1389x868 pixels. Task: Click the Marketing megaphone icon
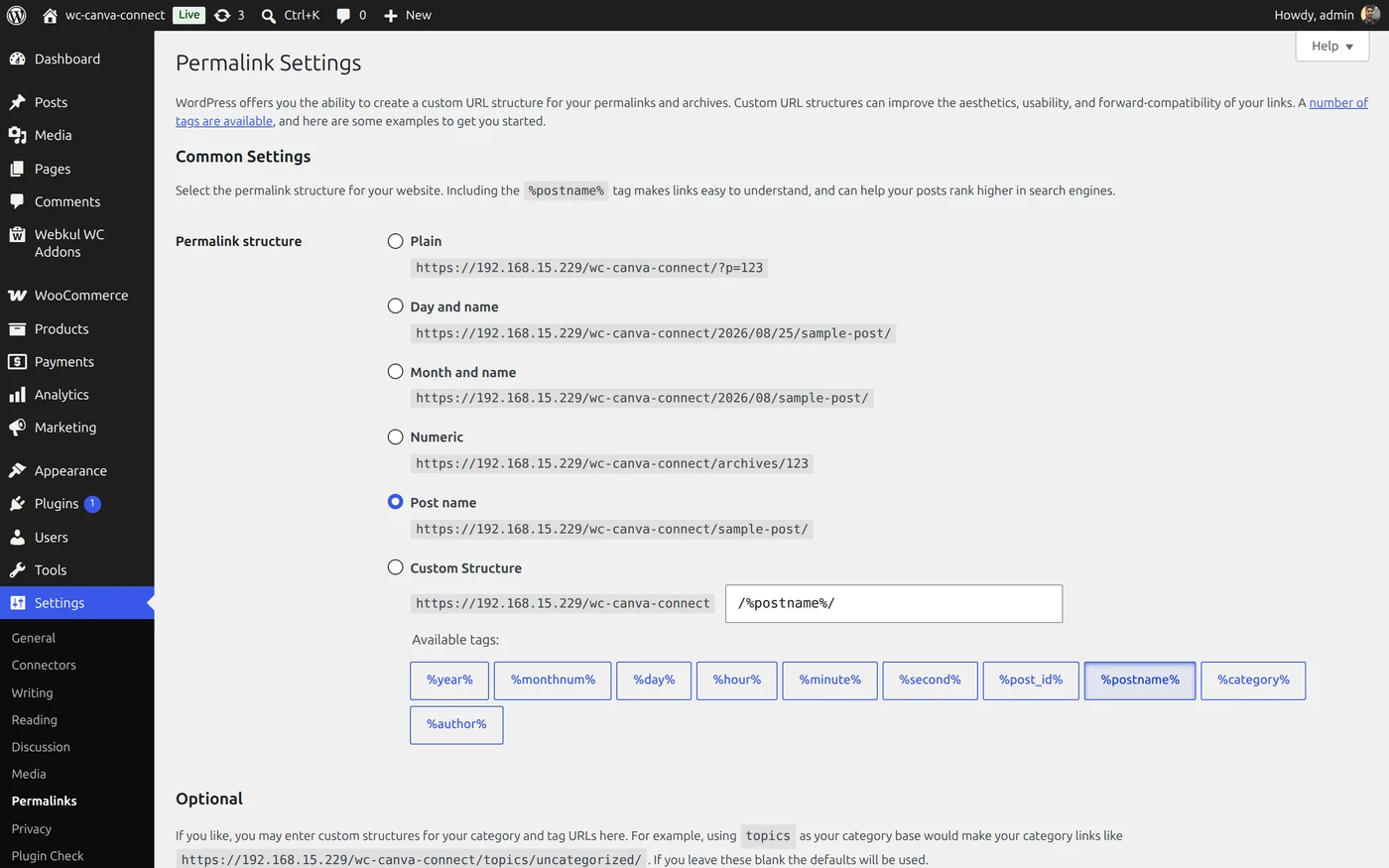(x=17, y=428)
